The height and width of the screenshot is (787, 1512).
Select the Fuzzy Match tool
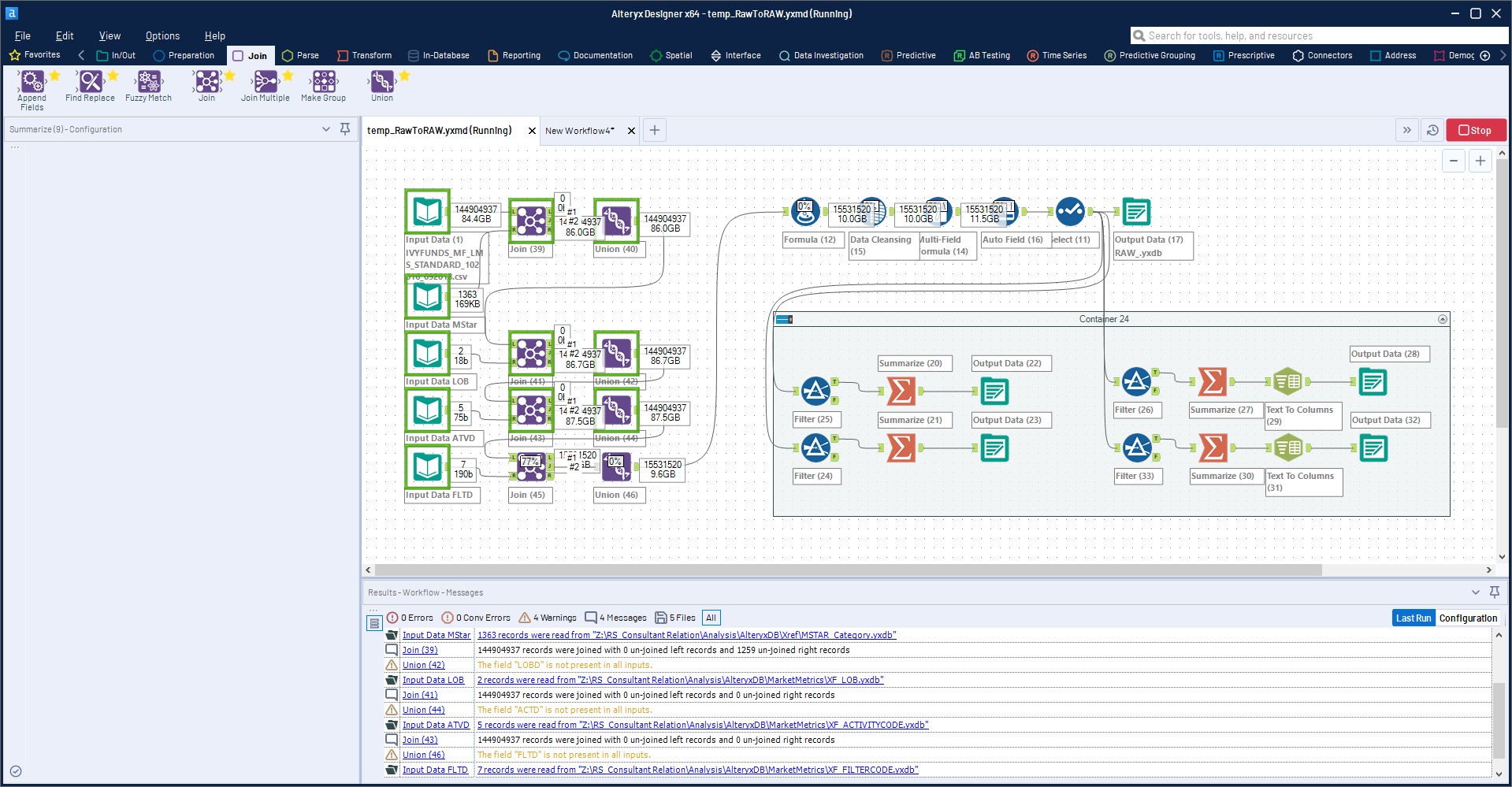click(147, 83)
